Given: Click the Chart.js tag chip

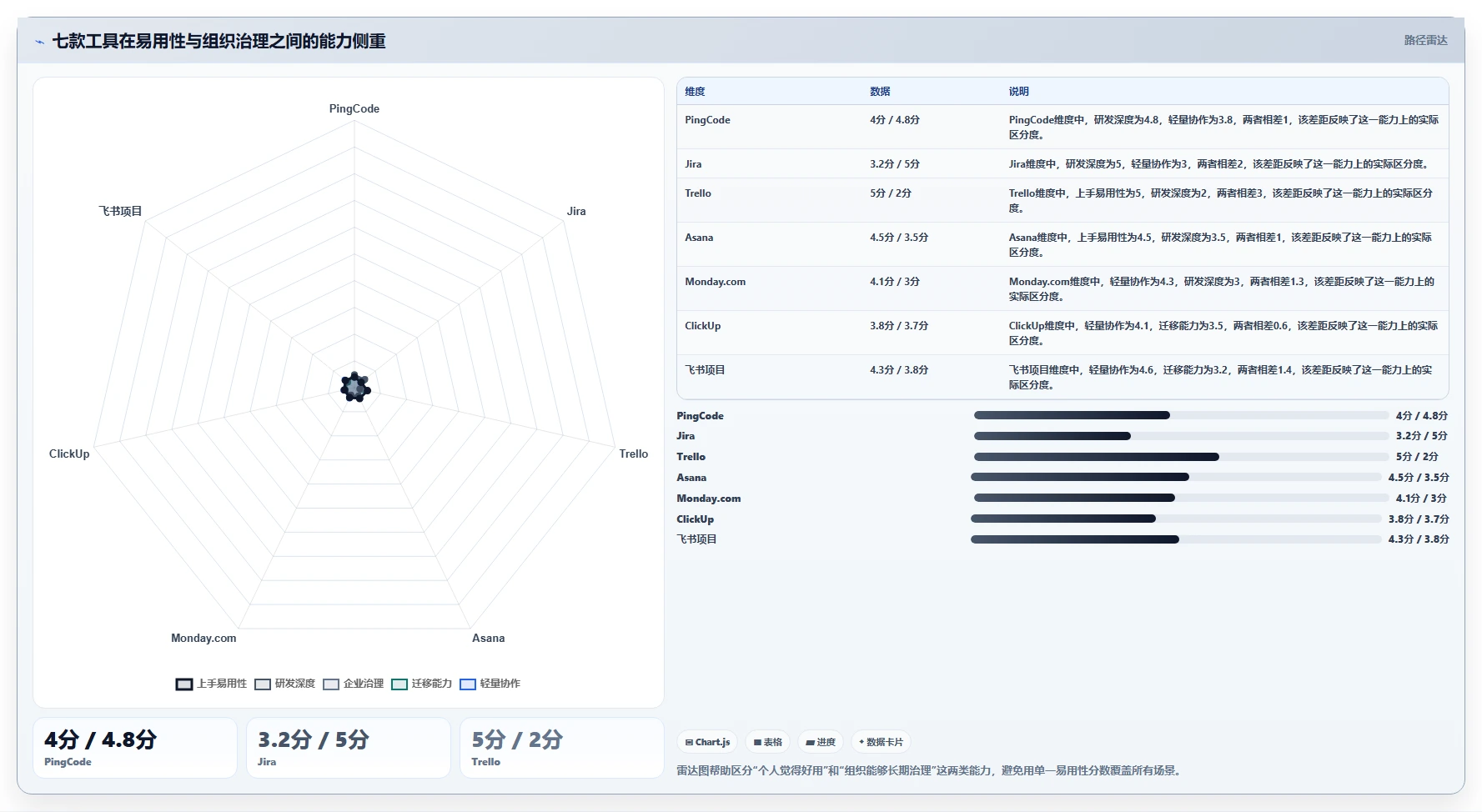Looking at the screenshot, I should pos(707,742).
